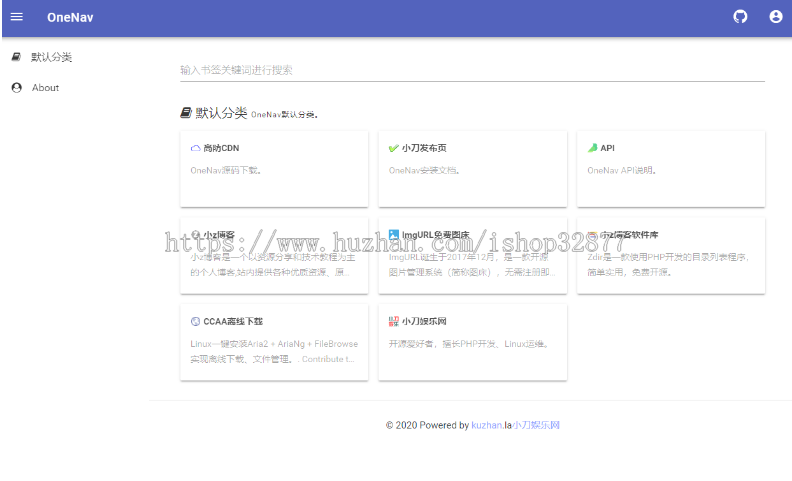Click the 'OneNav默认分类。' subtitle text

pyautogui.click(x=284, y=115)
